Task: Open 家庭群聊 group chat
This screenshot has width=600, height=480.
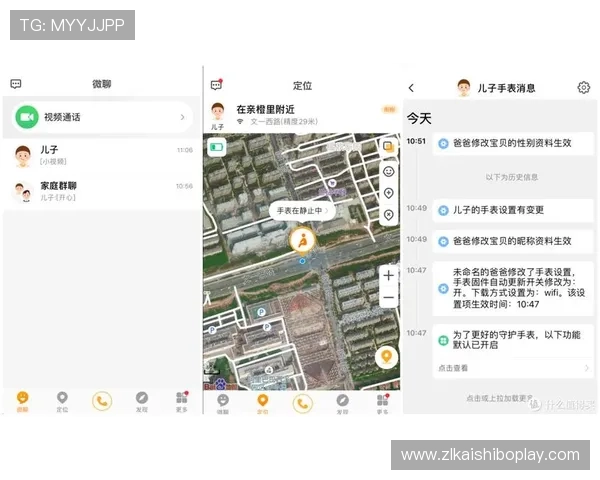Action: click(101, 191)
